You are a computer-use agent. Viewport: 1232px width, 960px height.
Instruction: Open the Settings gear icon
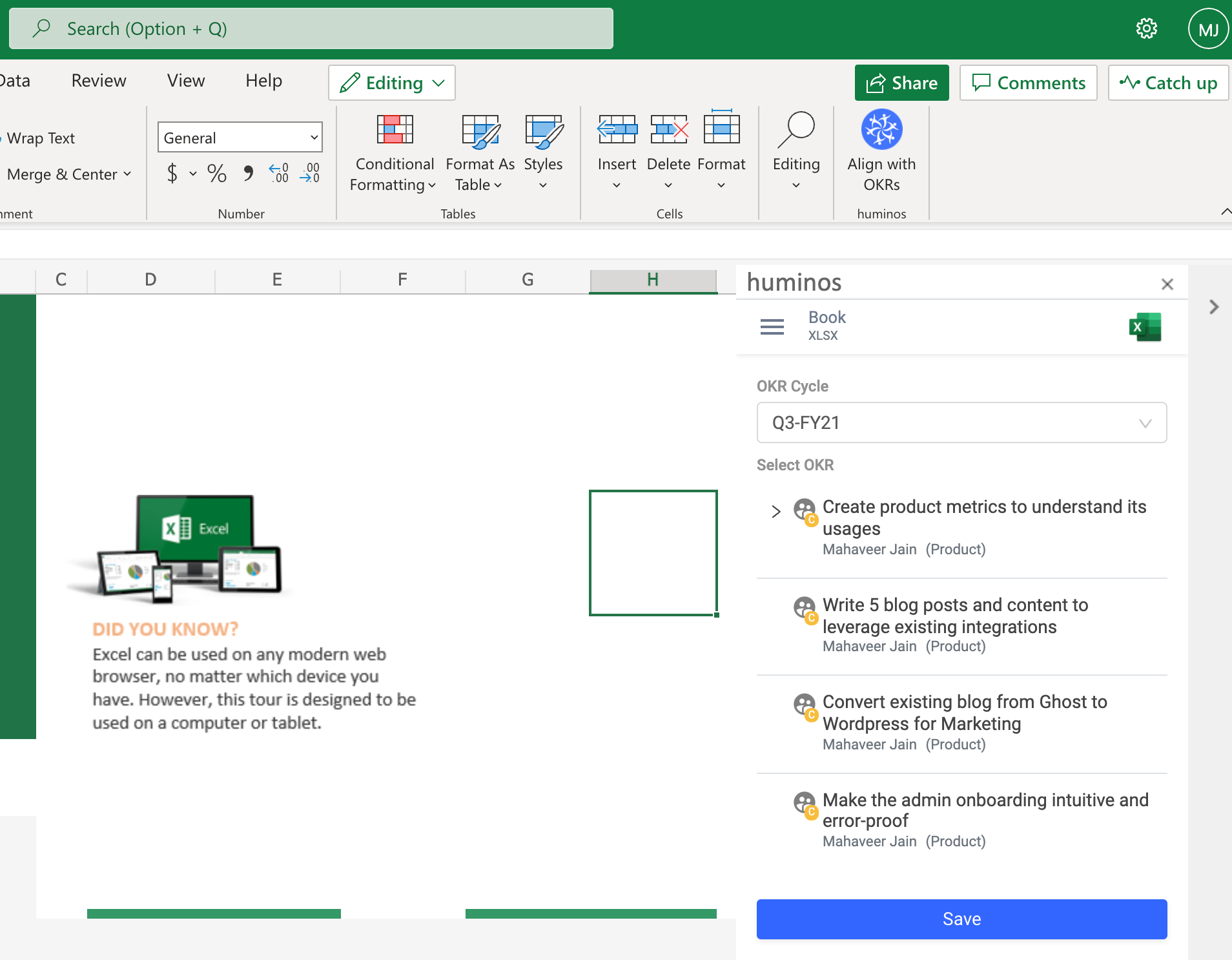(x=1146, y=28)
